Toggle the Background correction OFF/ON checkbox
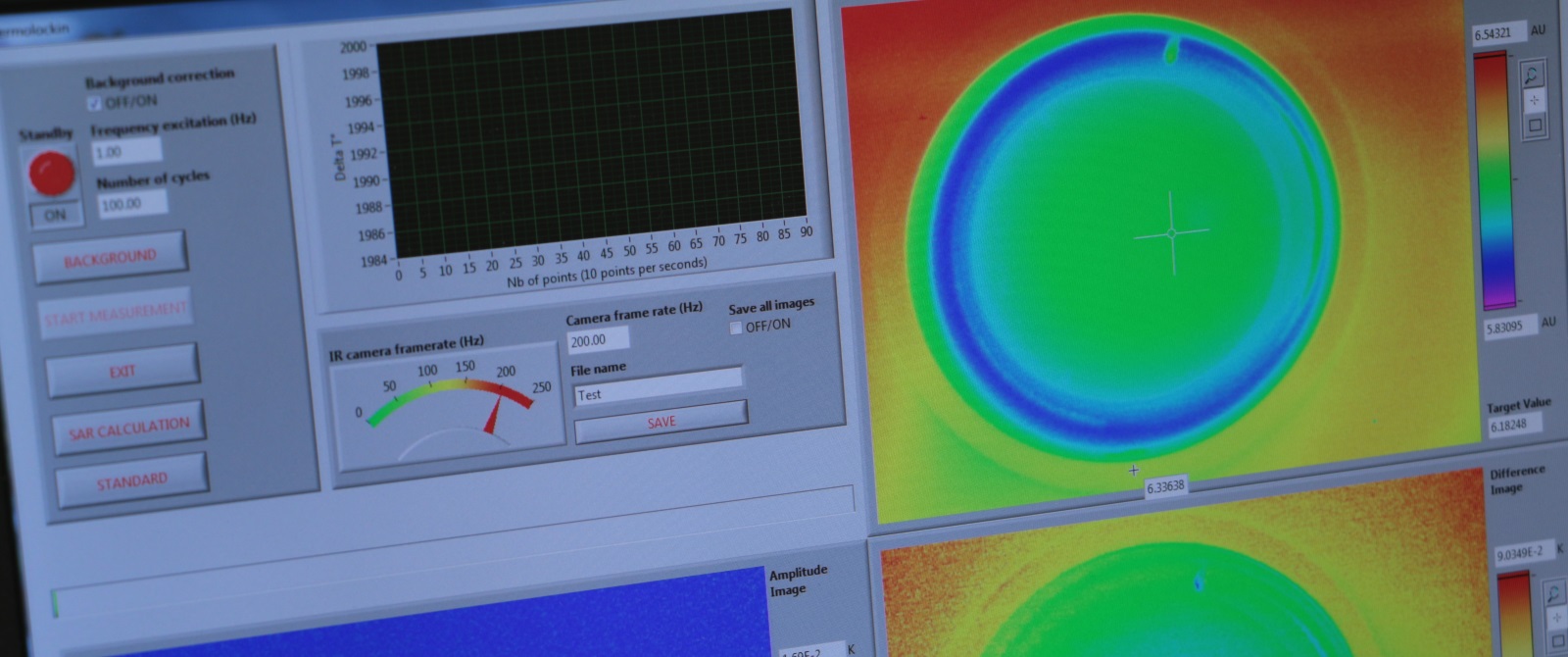The image size is (1568, 657). tap(95, 104)
